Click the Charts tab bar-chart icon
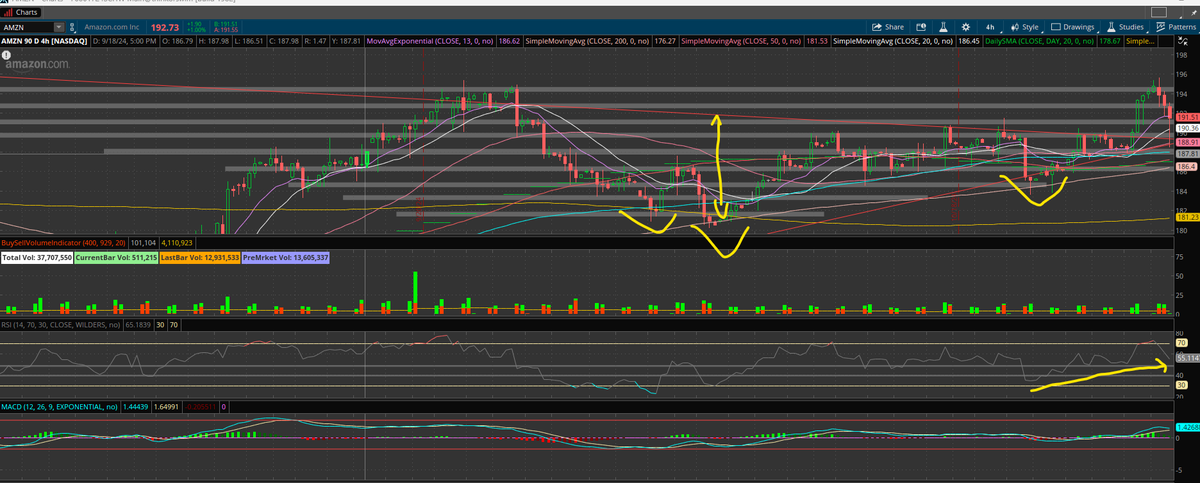1200x483 pixels. [8, 12]
